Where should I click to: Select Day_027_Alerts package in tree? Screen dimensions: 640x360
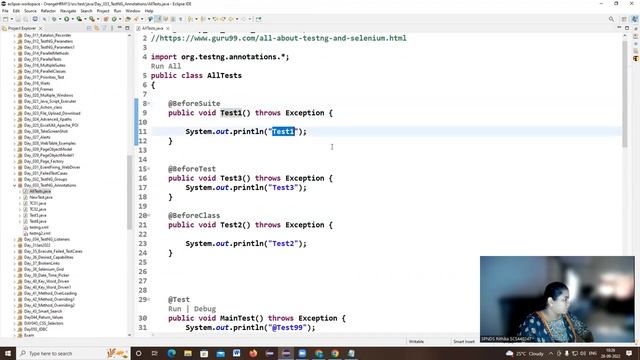[x=37, y=137]
